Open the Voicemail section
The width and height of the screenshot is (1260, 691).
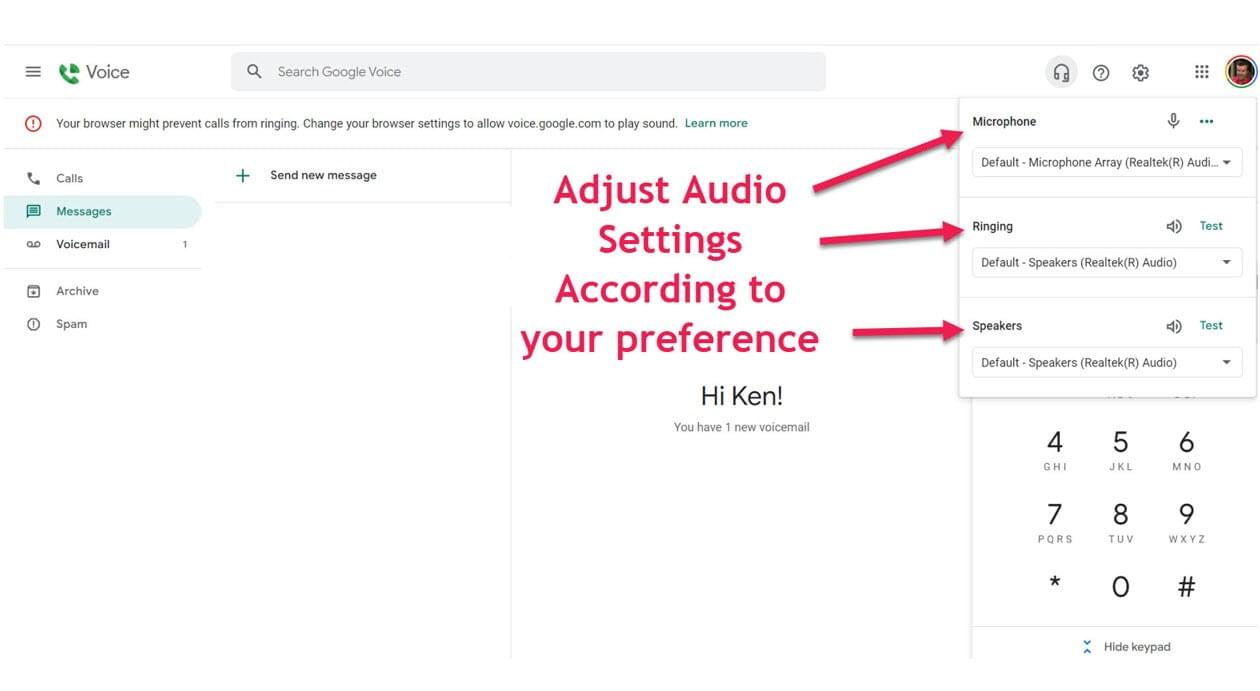[83, 244]
